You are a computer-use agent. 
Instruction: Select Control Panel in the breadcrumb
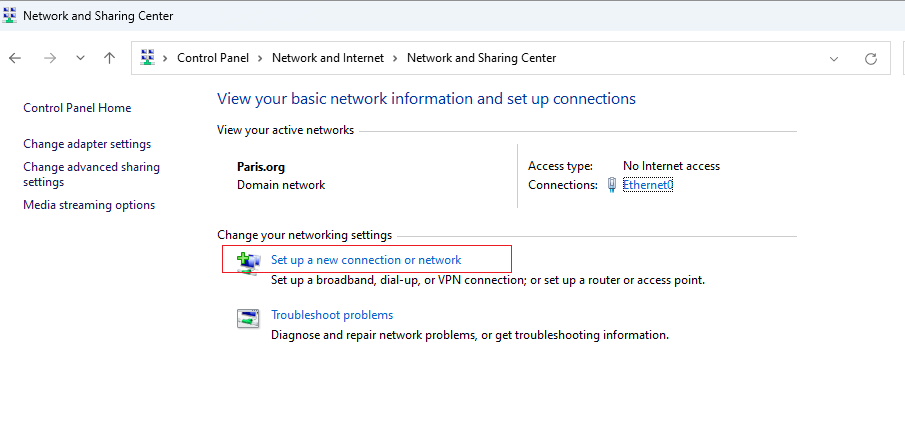tap(213, 58)
